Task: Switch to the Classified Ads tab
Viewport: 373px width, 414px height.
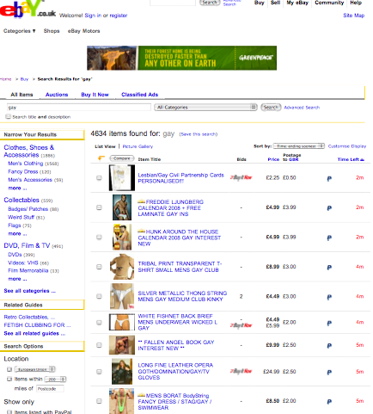Action: (x=140, y=95)
